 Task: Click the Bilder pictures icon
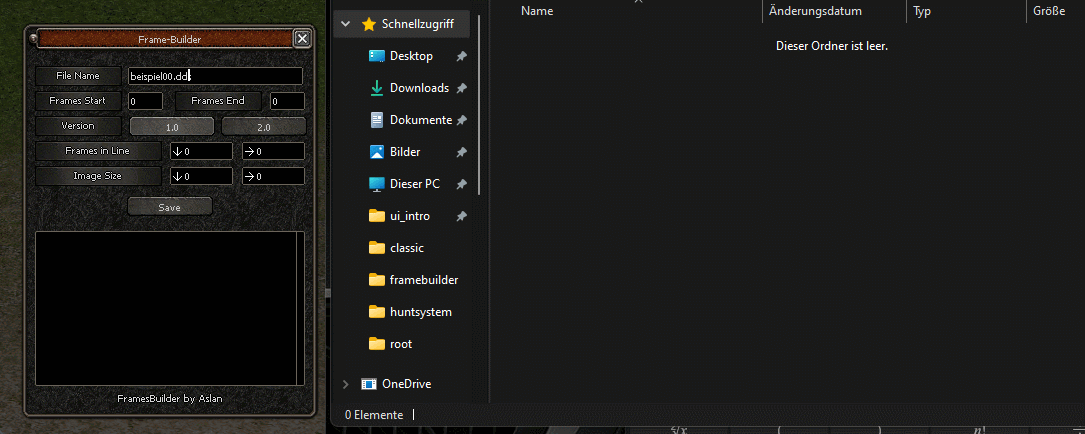click(x=377, y=152)
